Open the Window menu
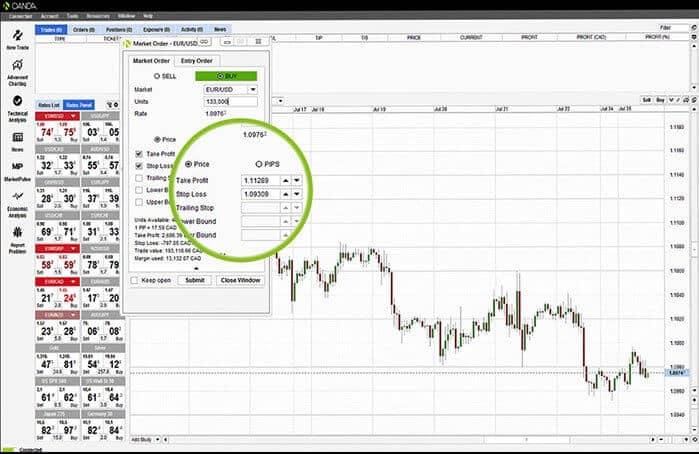This screenshot has width=699, height=454. [x=127, y=16]
